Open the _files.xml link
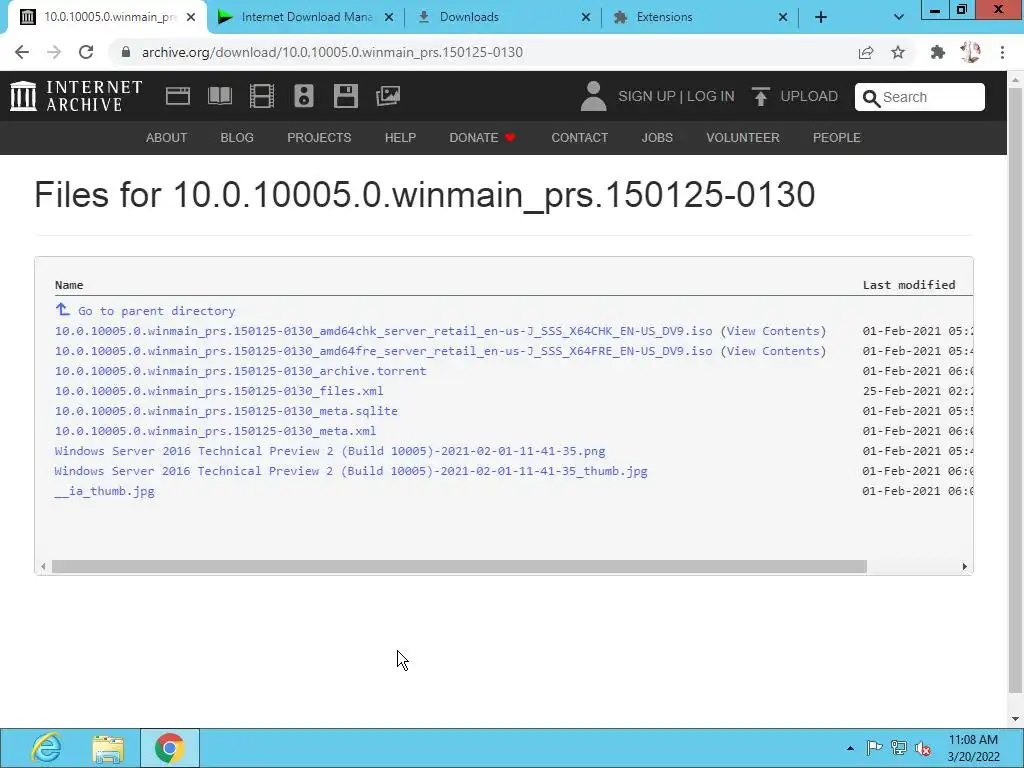 click(x=219, y=391)
